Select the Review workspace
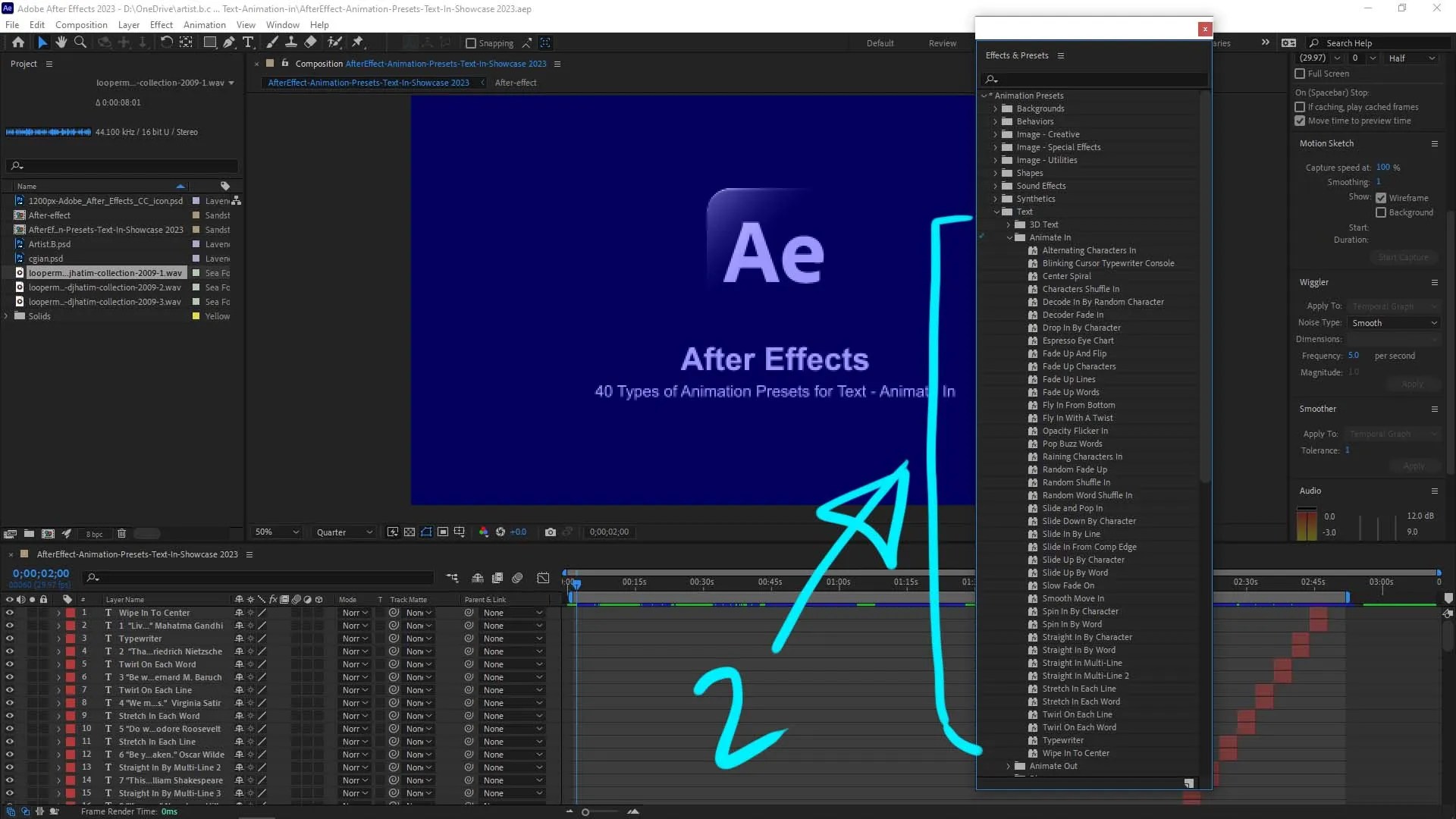 pos(942,43)
